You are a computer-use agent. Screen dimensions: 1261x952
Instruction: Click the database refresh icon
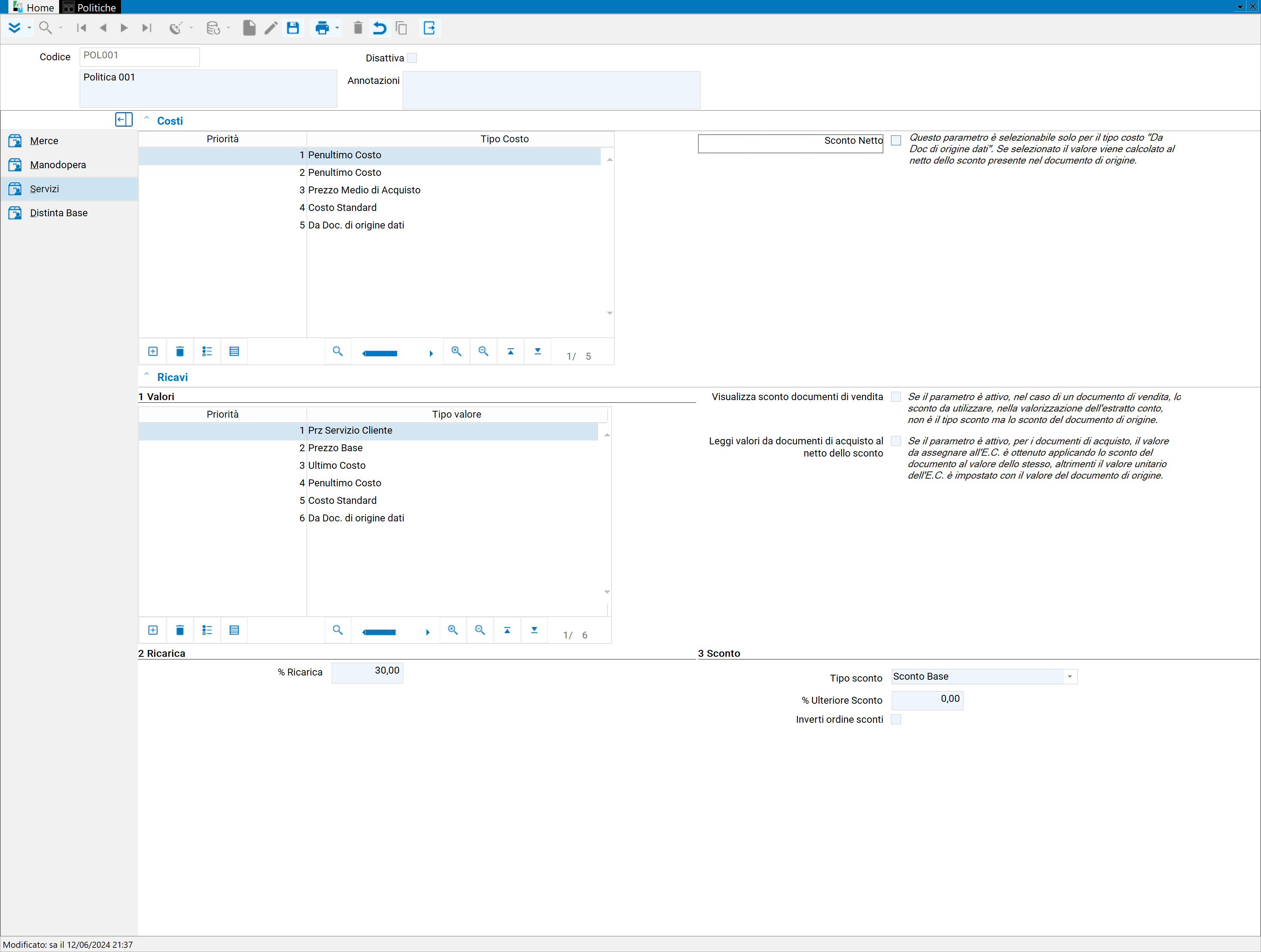213,28
